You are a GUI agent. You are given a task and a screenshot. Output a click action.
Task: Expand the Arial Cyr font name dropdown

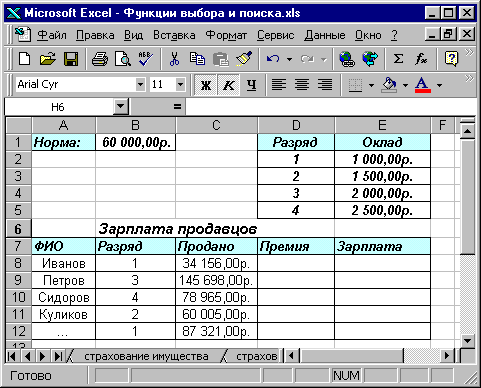[x=141, y=84]
